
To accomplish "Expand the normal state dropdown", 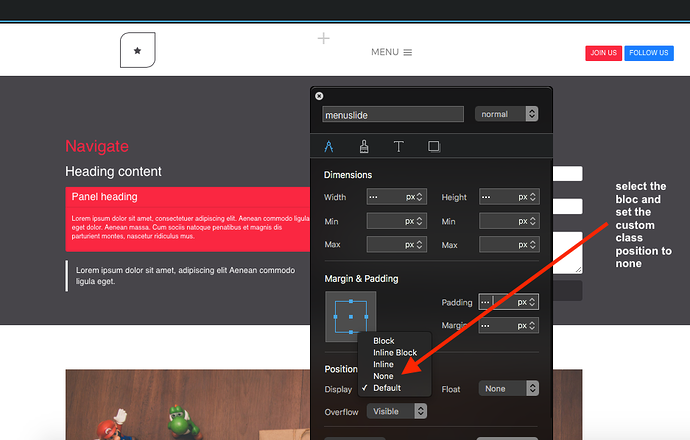I will [x=507, y=114].
